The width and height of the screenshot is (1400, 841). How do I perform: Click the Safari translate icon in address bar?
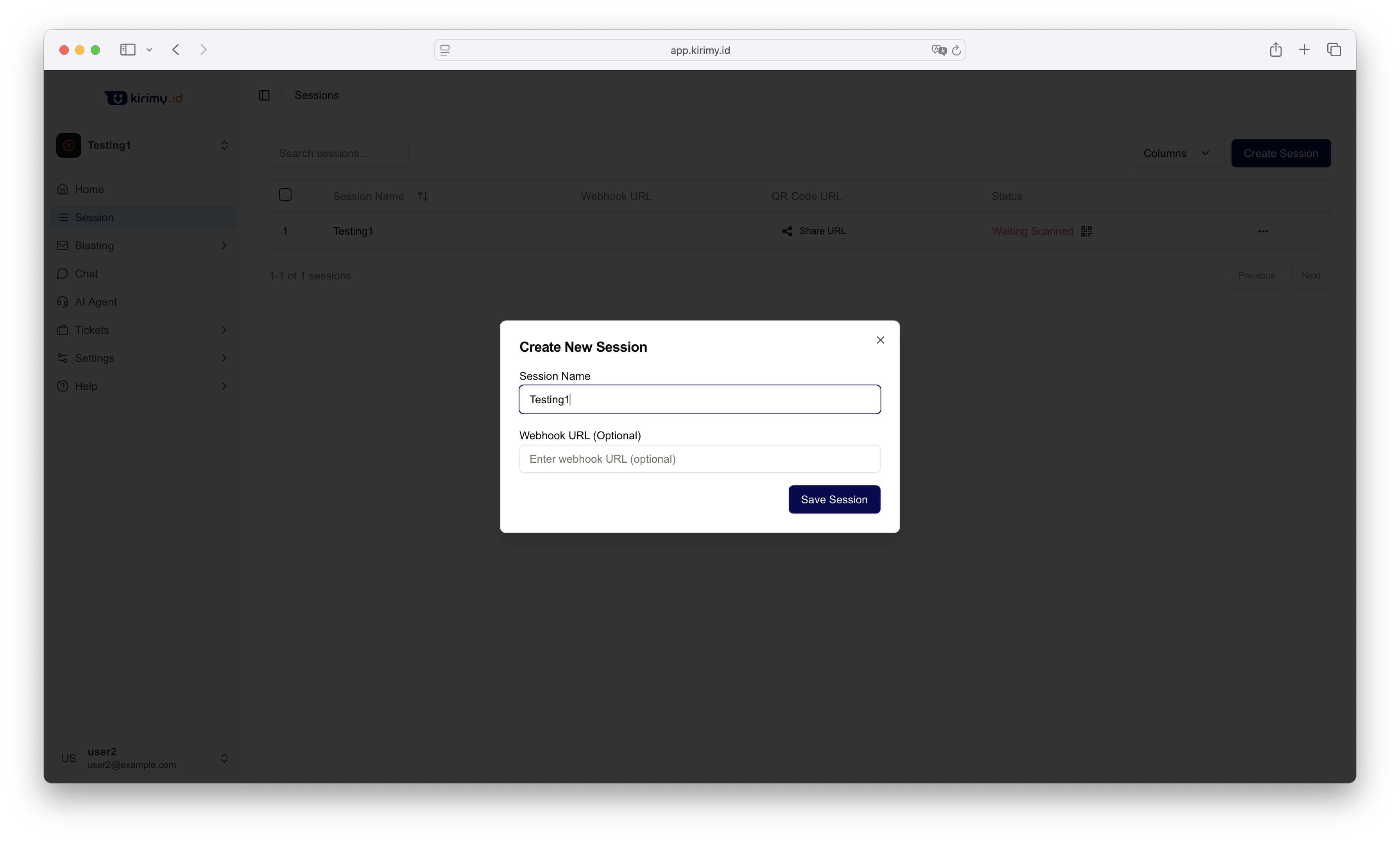[939, 50]
